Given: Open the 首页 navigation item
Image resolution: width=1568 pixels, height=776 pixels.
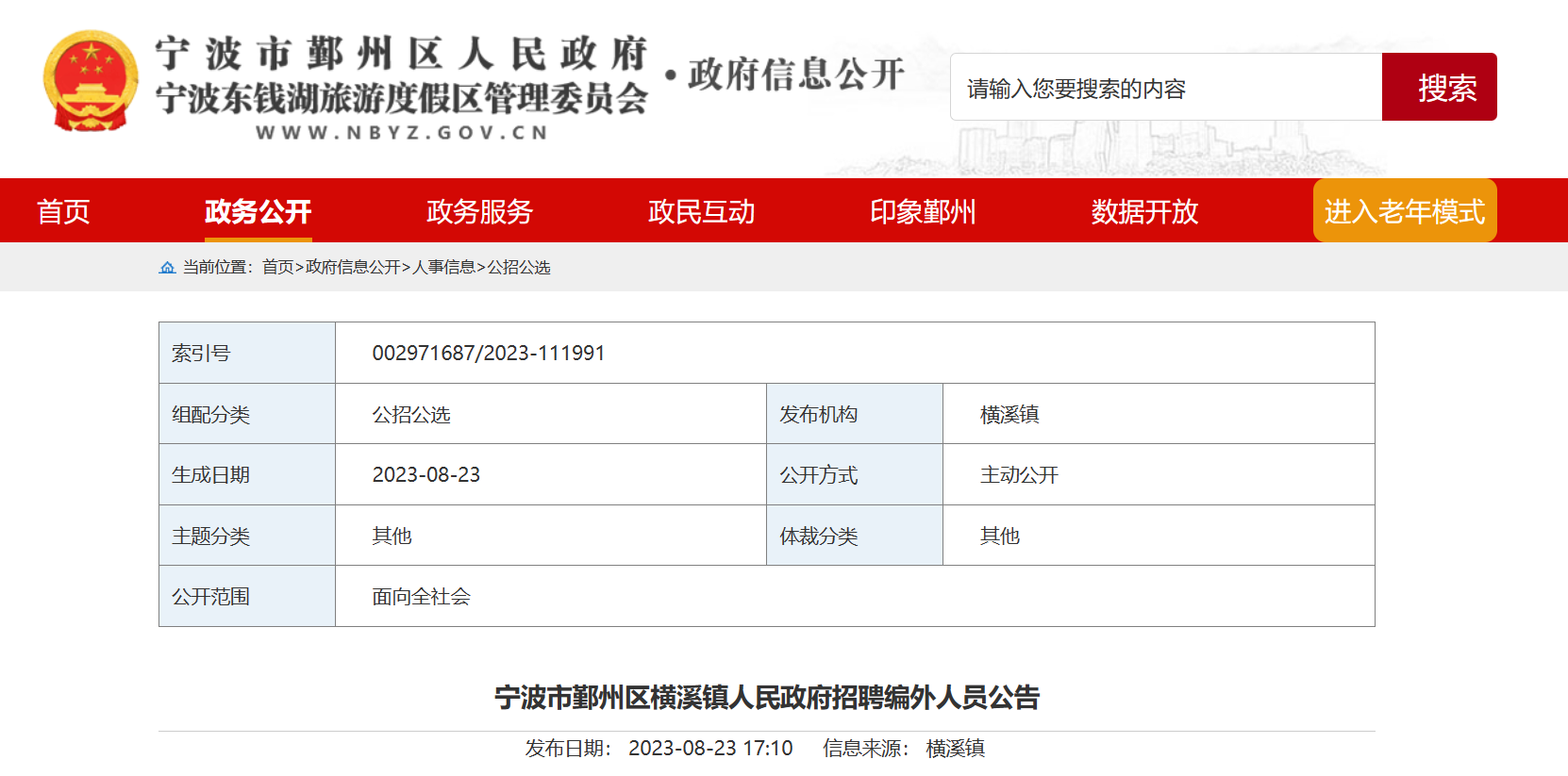Looking at the screenshot, I should pyautogui.click(x=63, y=211).
